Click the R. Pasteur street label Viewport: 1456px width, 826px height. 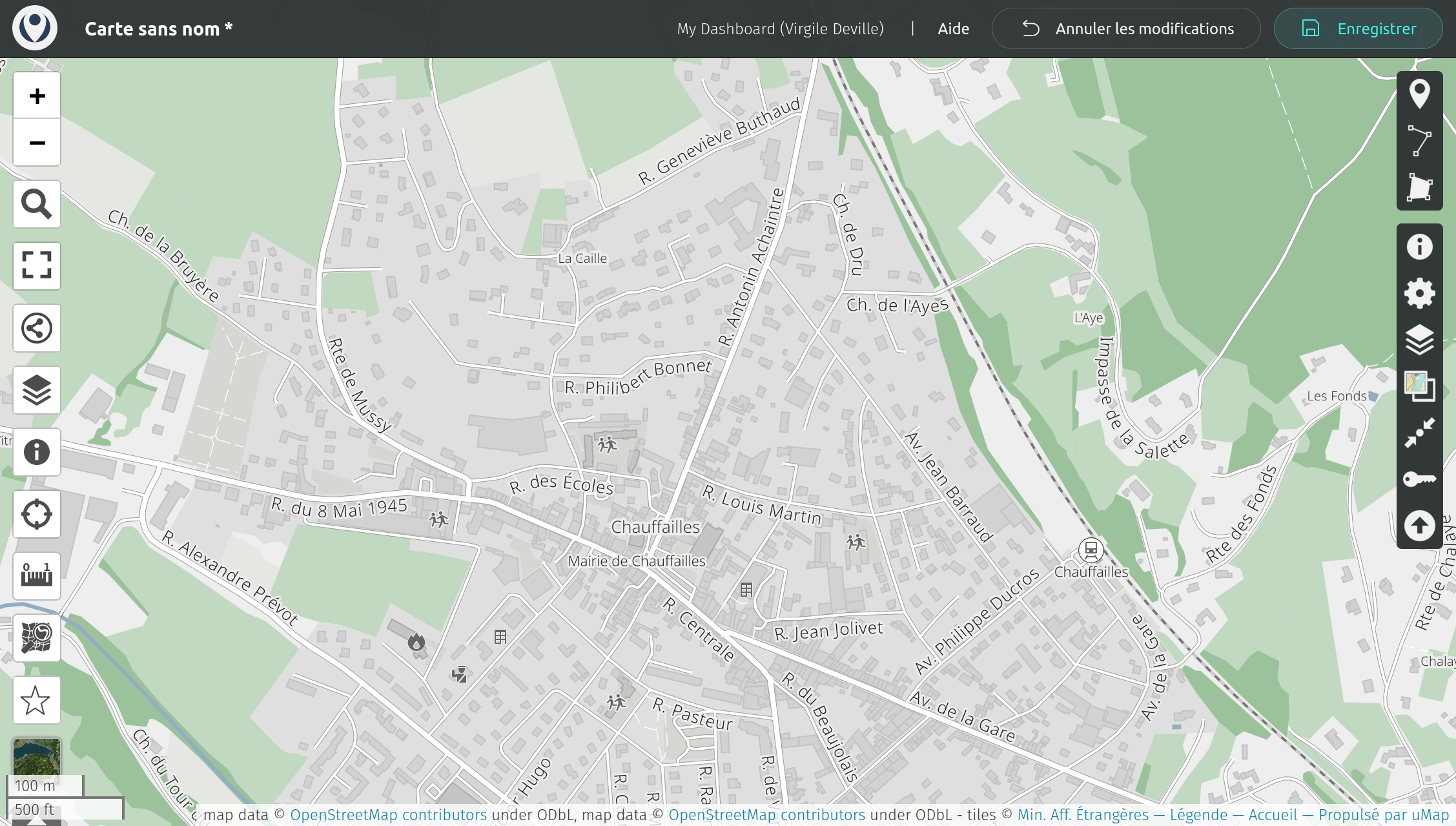coord(692,714)
